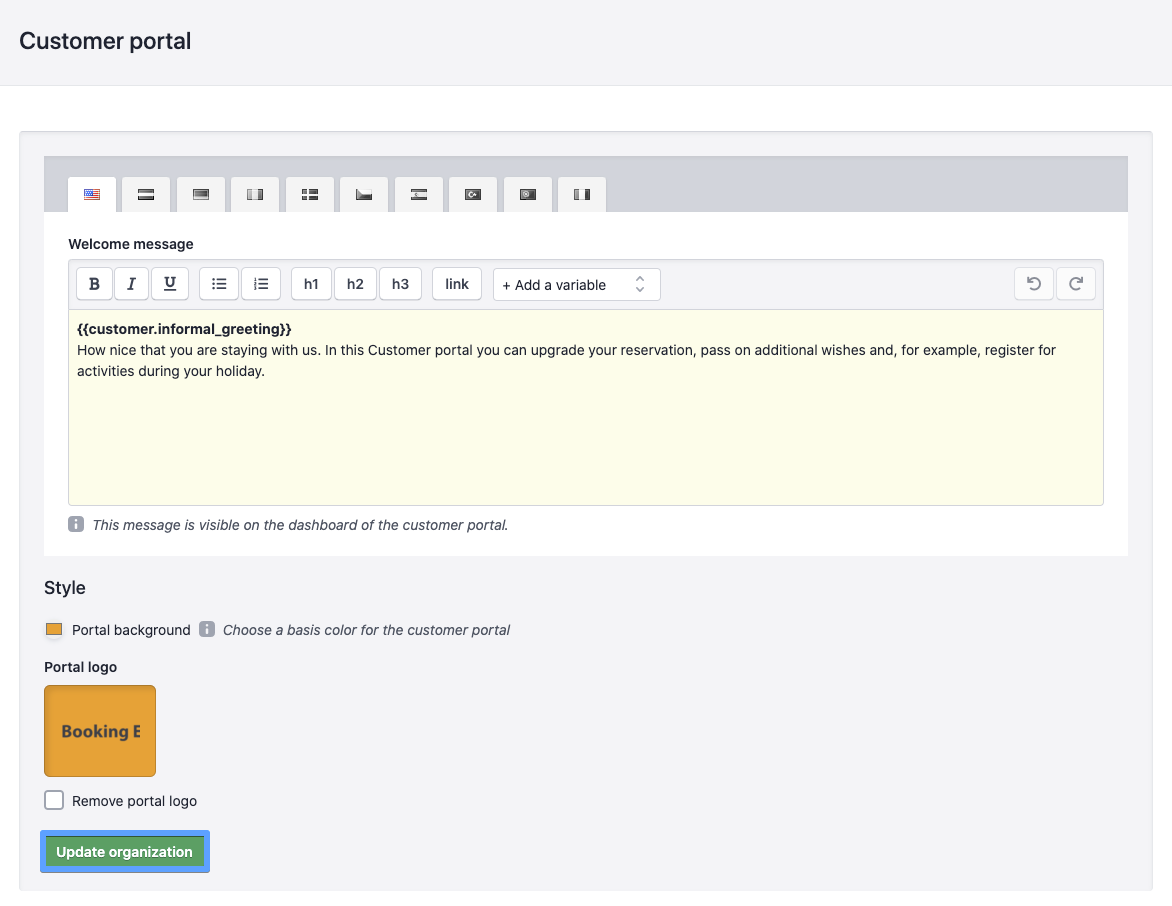Apply the h3 heading style

[x=401, y=284]
